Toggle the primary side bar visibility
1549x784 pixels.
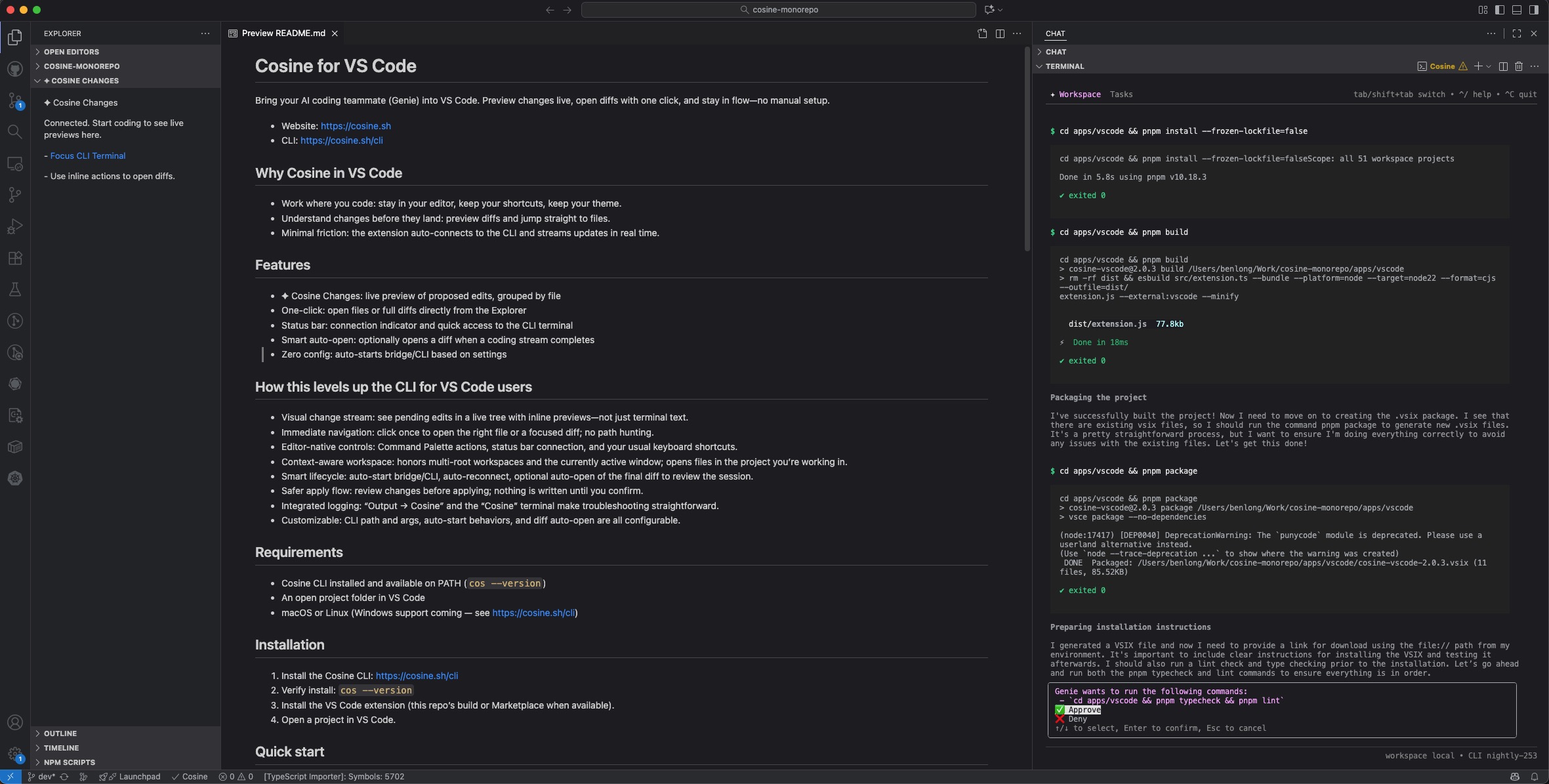coord(1500,10)
